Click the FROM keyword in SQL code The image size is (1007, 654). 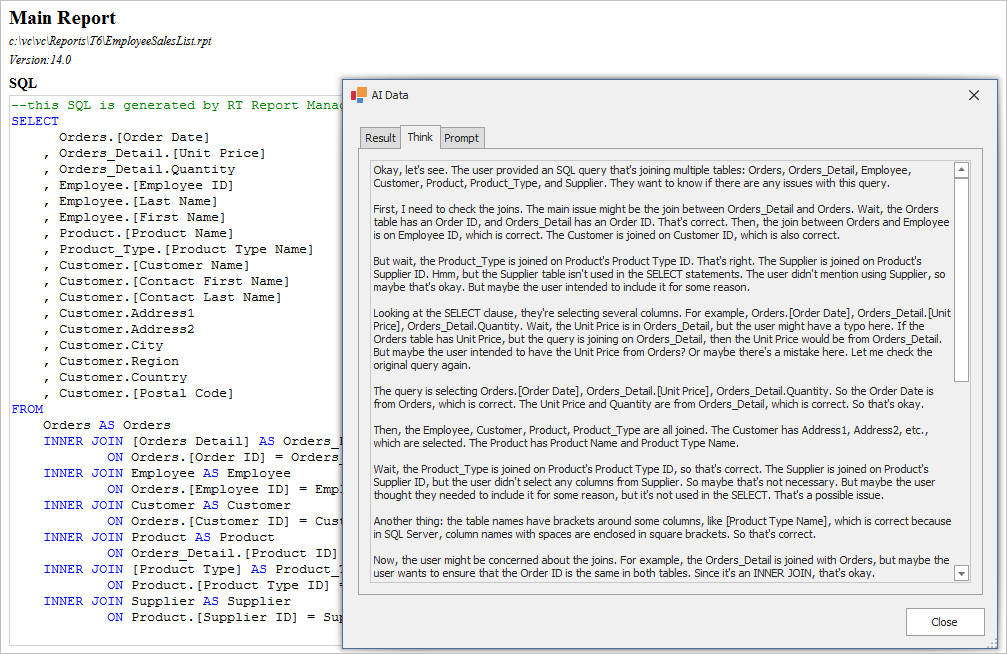[27, 409]
